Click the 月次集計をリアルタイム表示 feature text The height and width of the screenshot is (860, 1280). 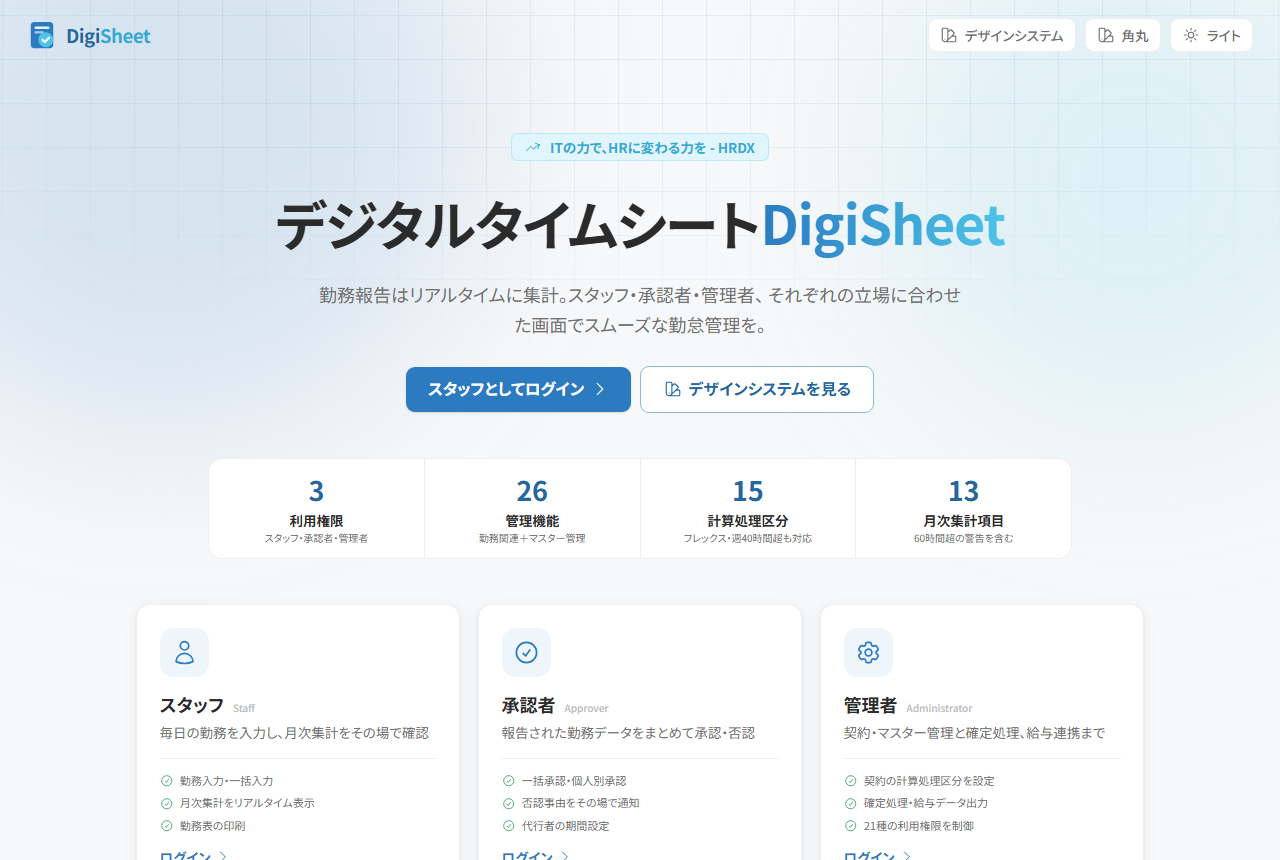click(248, 803)
